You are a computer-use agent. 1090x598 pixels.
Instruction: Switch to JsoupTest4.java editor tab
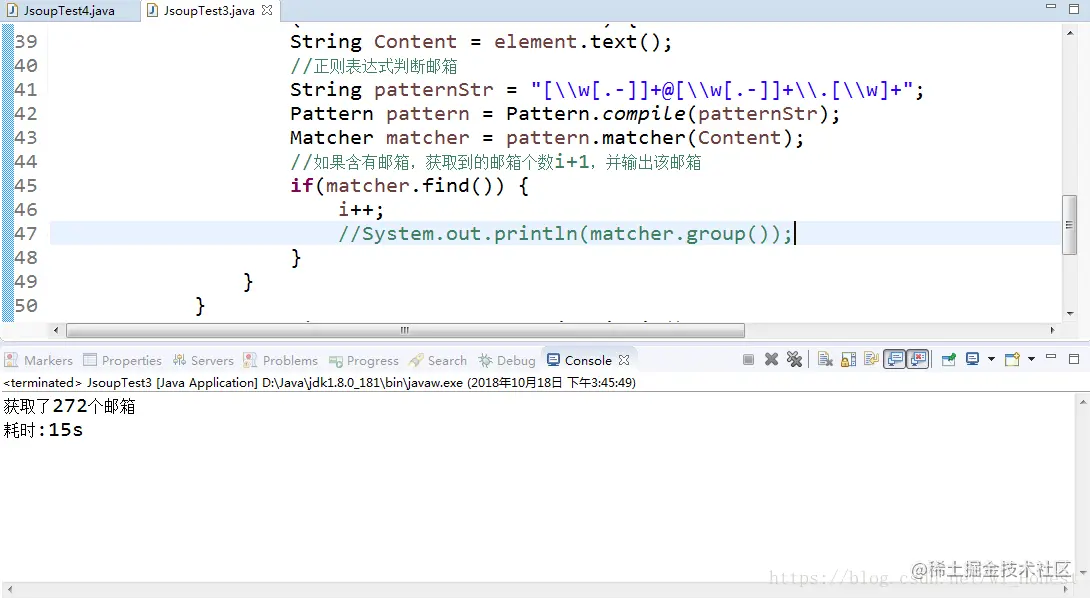tap(69, 10)
